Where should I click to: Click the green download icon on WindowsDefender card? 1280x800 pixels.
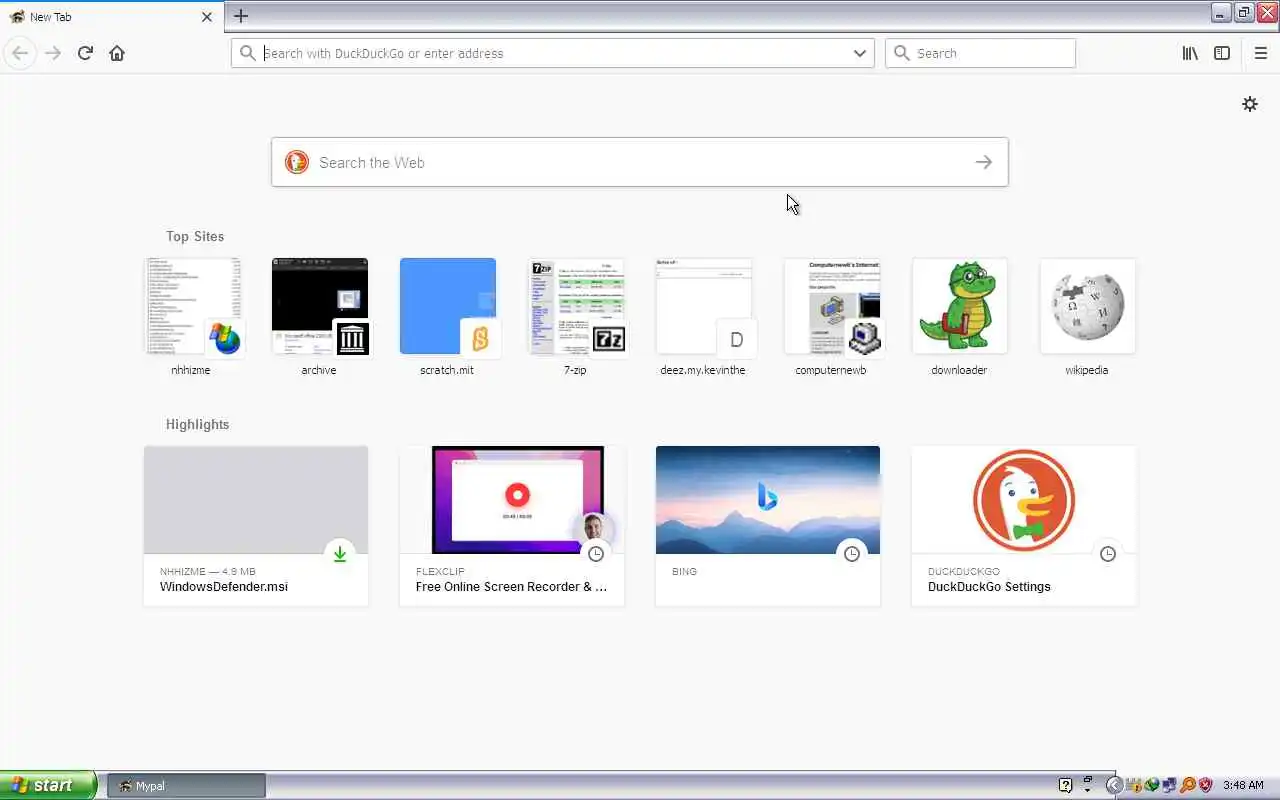340,554
